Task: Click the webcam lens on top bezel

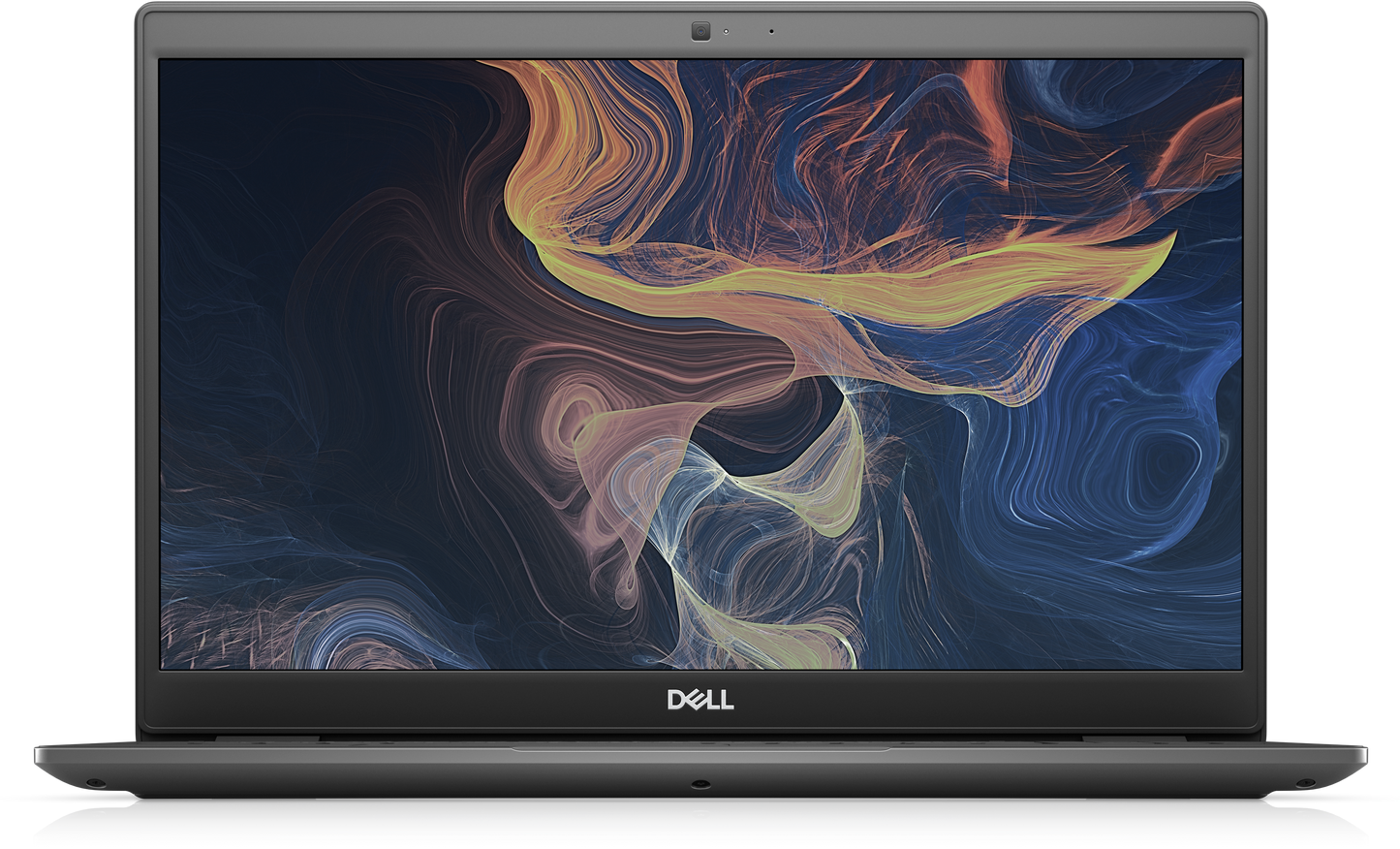Action: [x=700, y=31]
